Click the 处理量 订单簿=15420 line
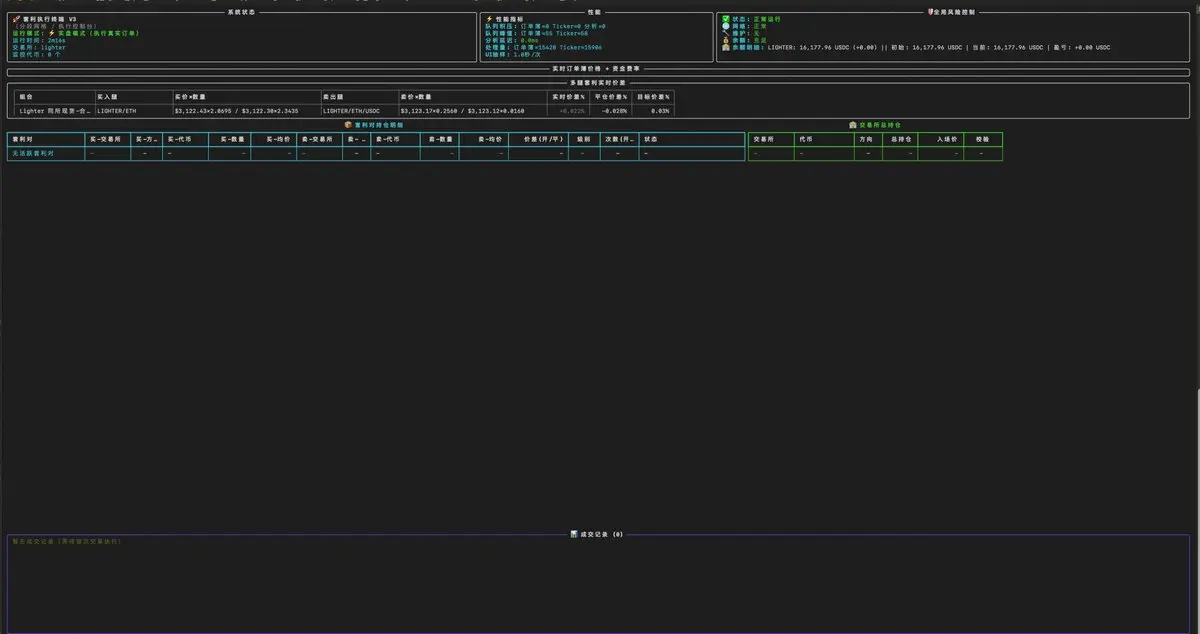The image size is (1200, 634). point(543,47)
